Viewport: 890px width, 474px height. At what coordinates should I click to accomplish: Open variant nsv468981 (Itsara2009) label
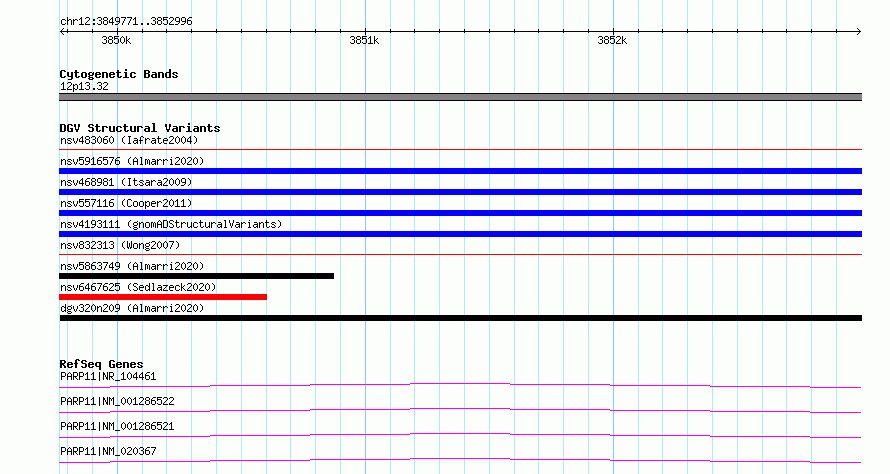point(126,182)
